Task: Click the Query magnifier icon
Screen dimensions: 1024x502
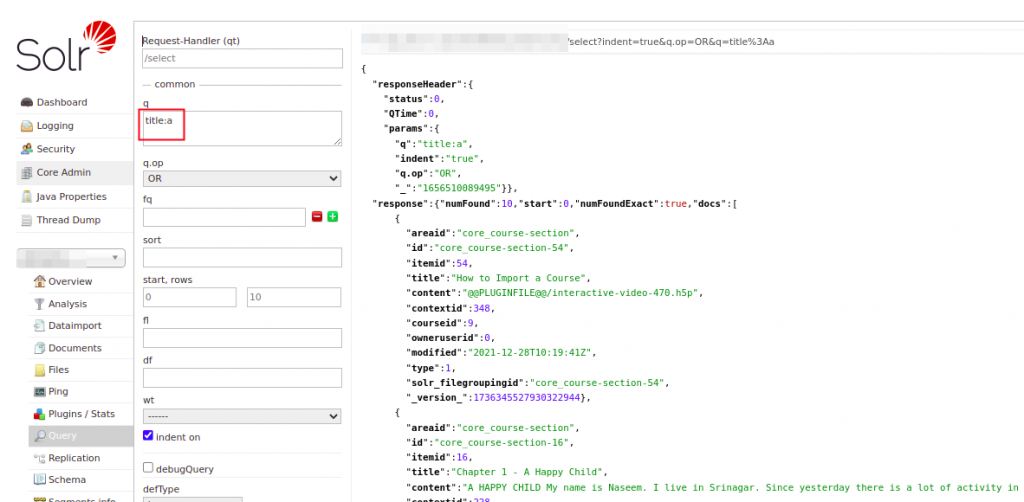Action: [39, 436]
